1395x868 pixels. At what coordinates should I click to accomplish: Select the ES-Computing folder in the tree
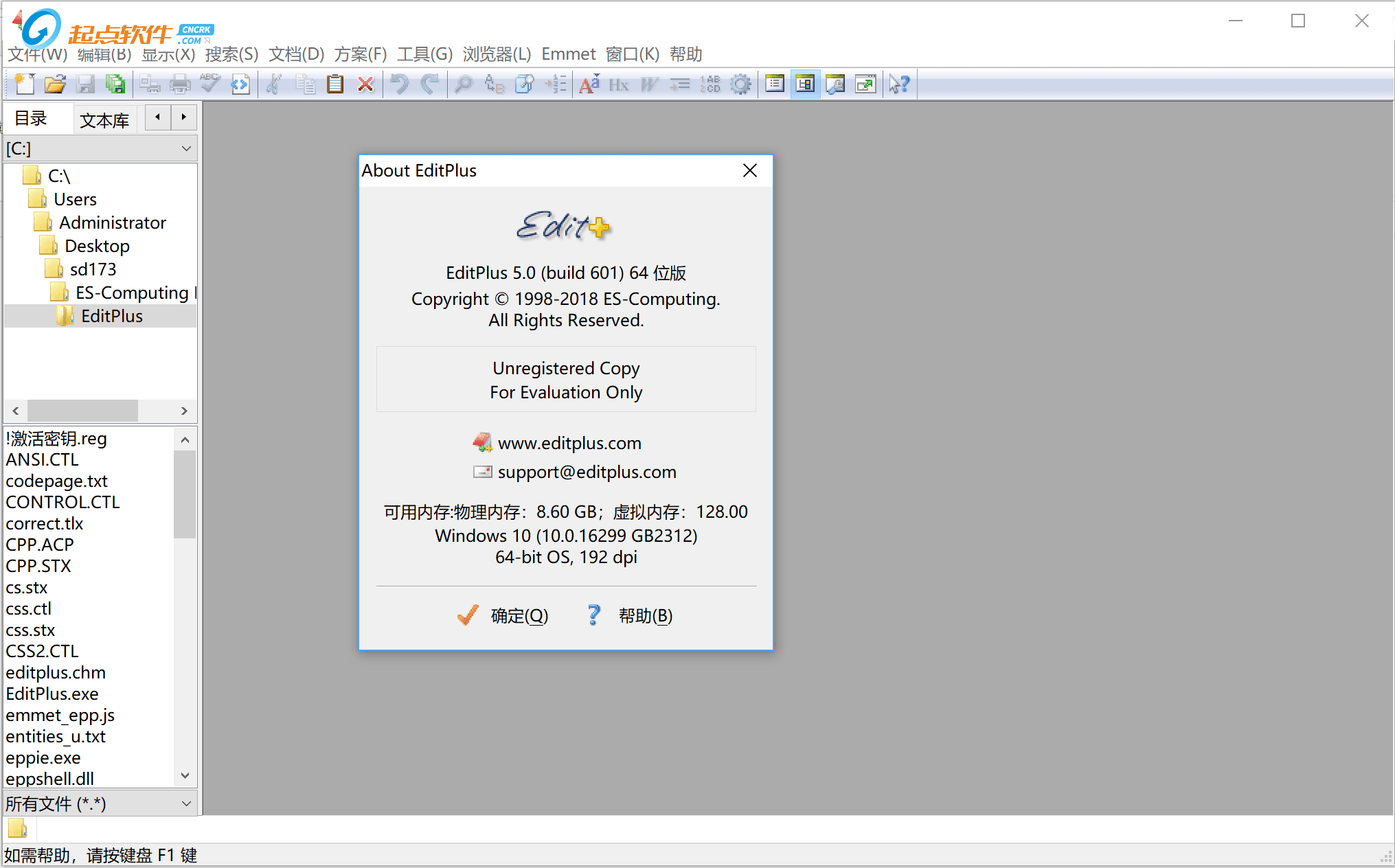(x=131, y=293)
